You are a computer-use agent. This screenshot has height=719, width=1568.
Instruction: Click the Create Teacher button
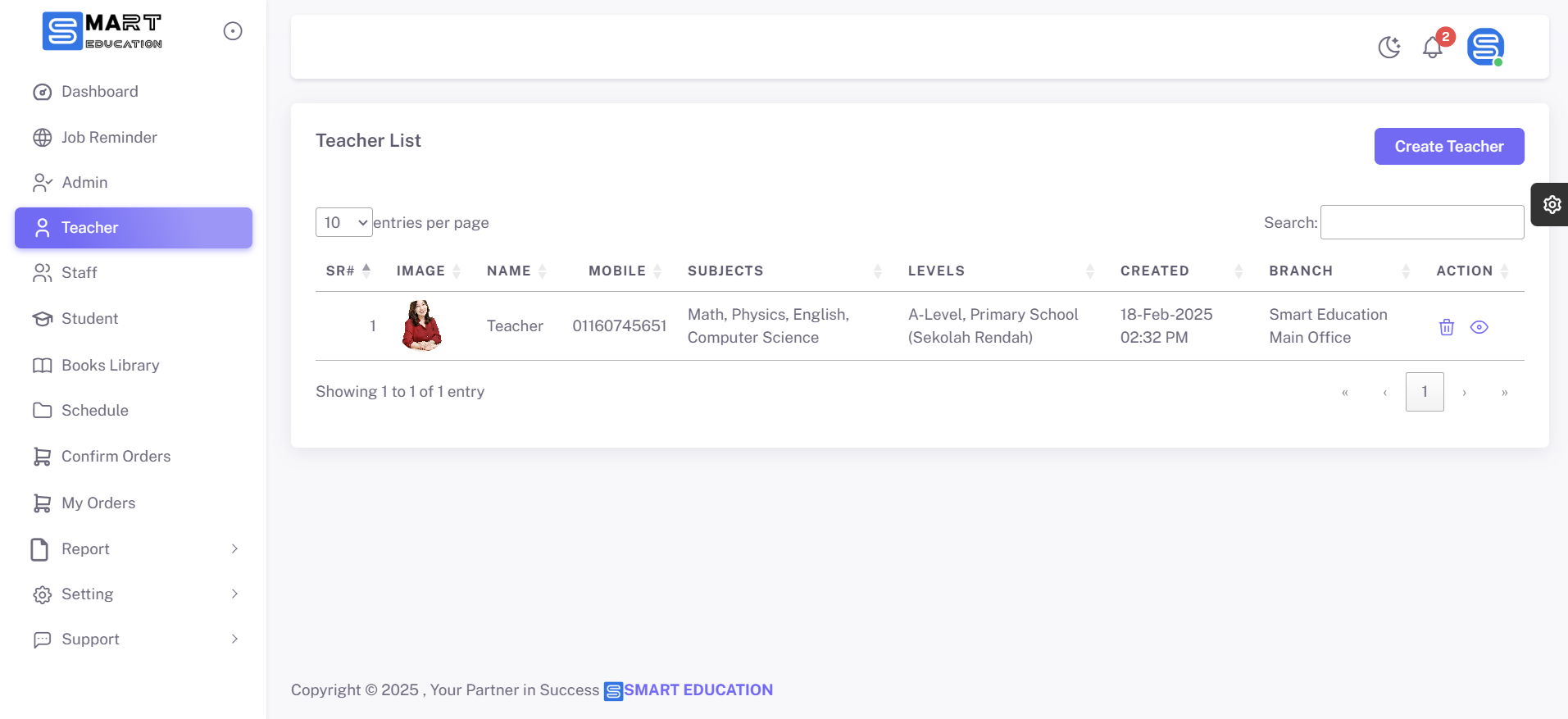1448,147
